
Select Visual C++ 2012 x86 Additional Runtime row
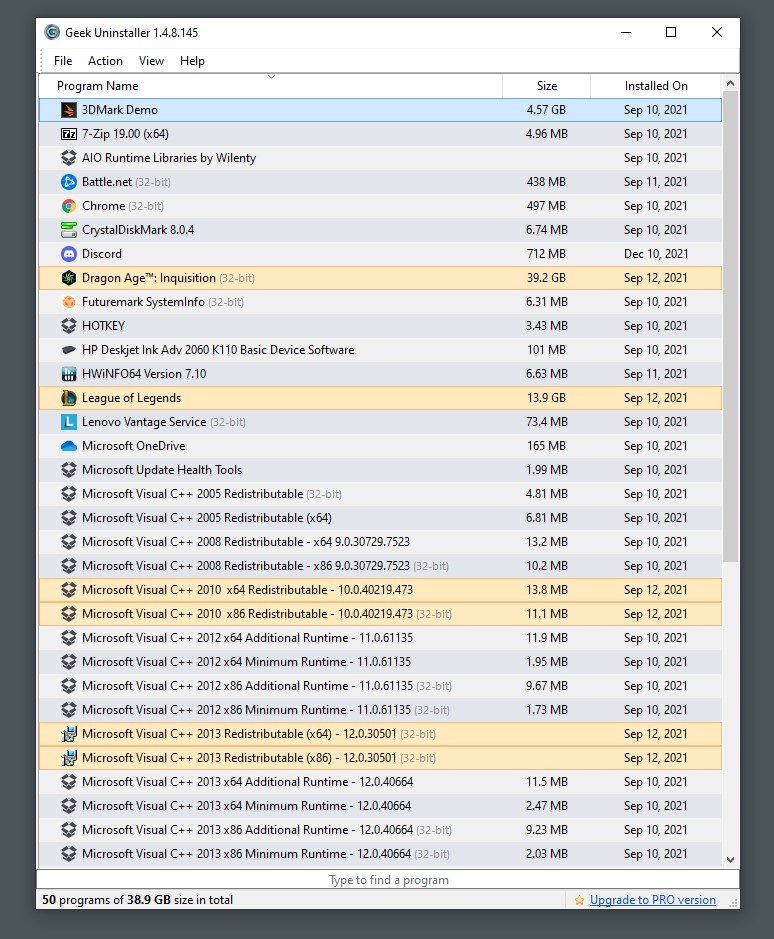pyautogui.click(x=380, y=686)
